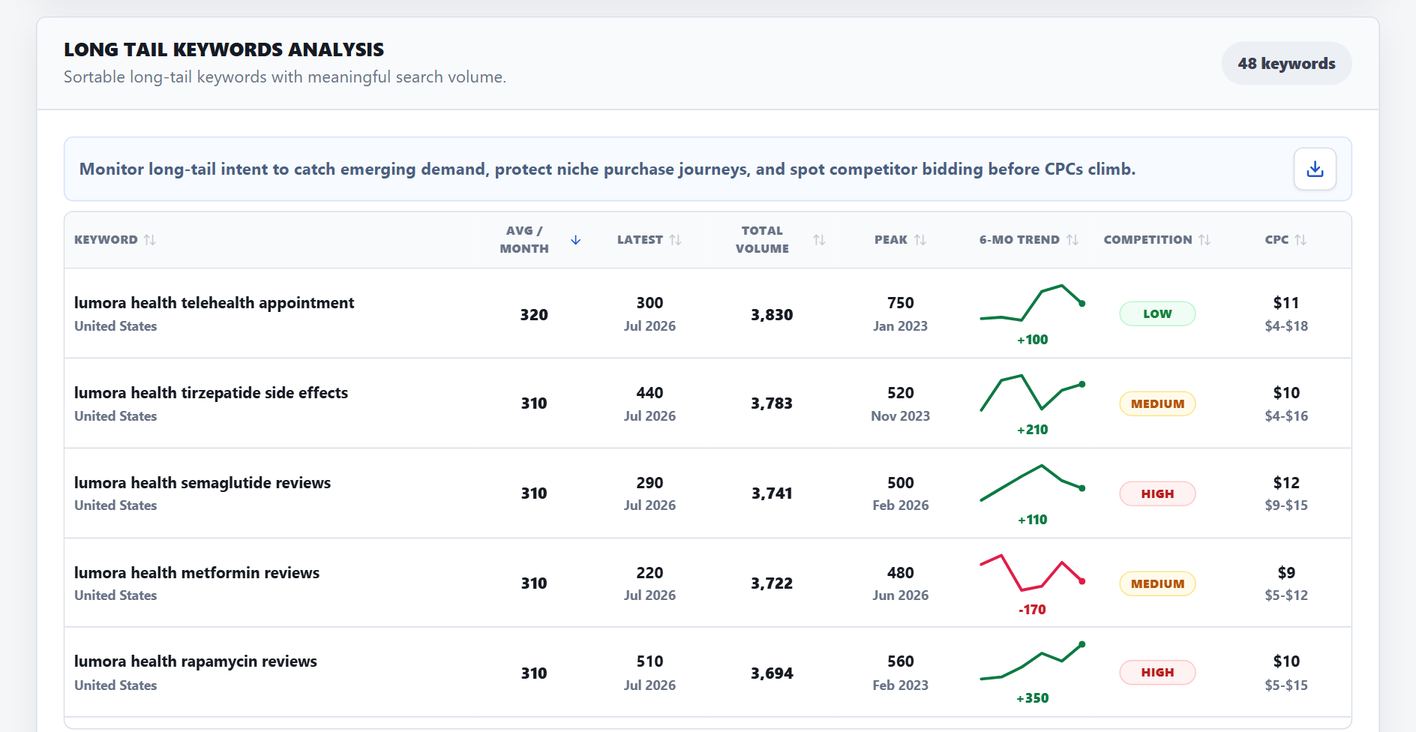Screen dimensions: 1416x732
Task: Click MEDIUM badge in tirzepatide side effects row
Action: pyautogui.click(x=1157, y=404)
